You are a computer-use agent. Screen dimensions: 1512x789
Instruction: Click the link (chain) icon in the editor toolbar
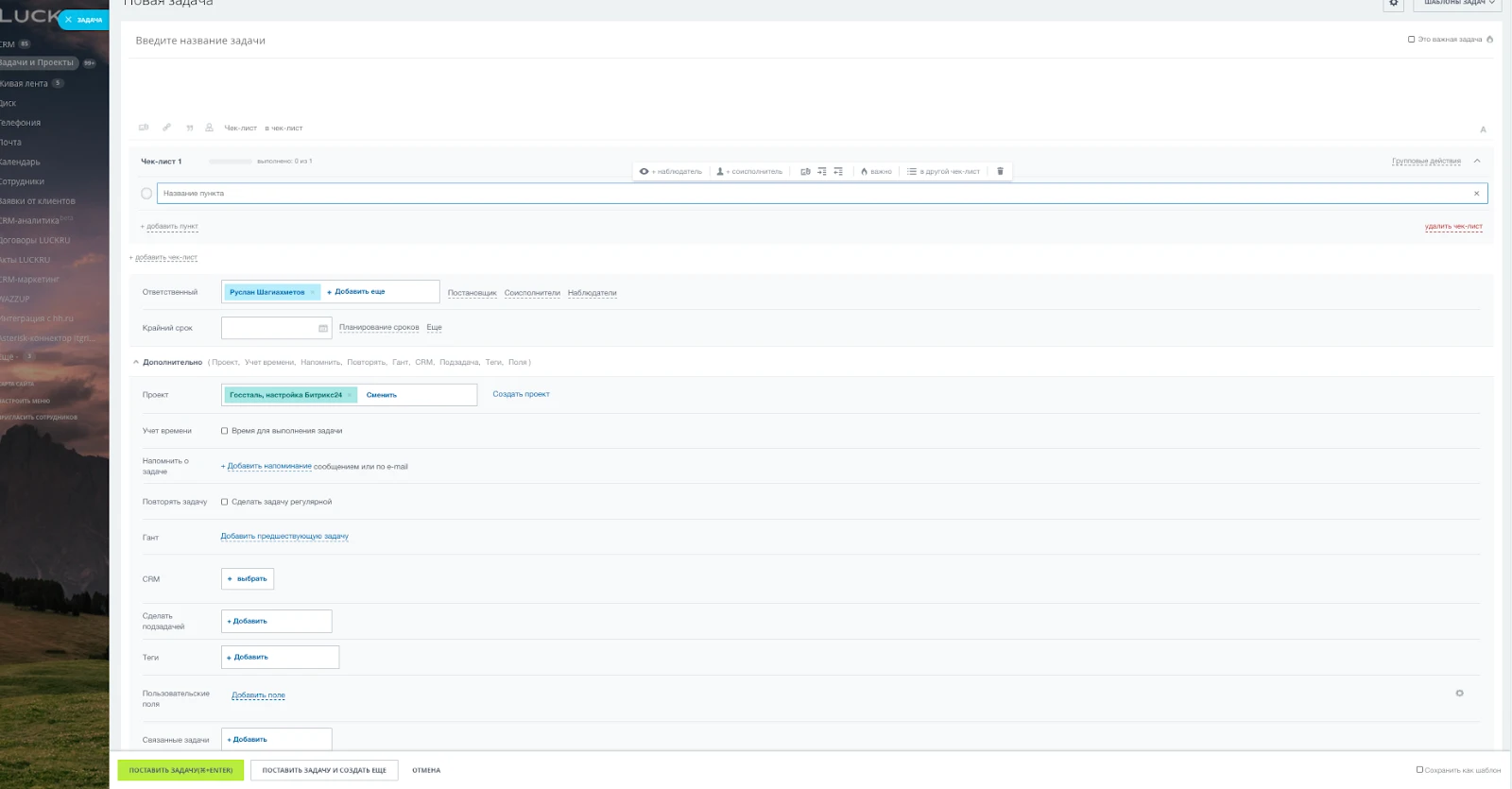(x=166, y=128)
